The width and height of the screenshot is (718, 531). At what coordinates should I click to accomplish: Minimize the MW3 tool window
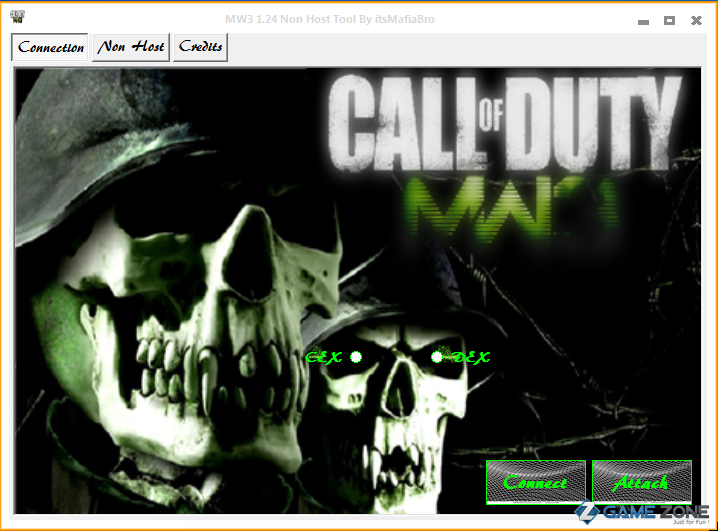(643, 22)
